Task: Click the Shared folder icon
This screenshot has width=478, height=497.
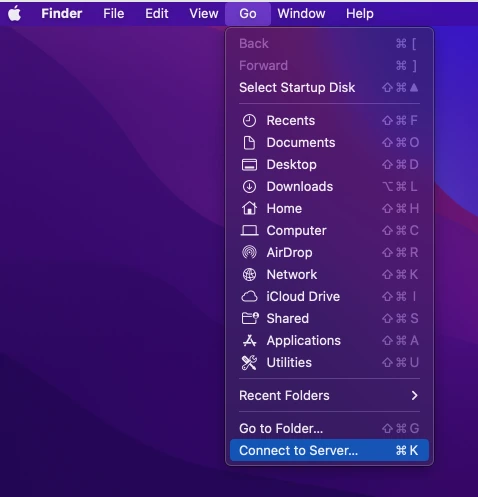Action: (250, 318)
